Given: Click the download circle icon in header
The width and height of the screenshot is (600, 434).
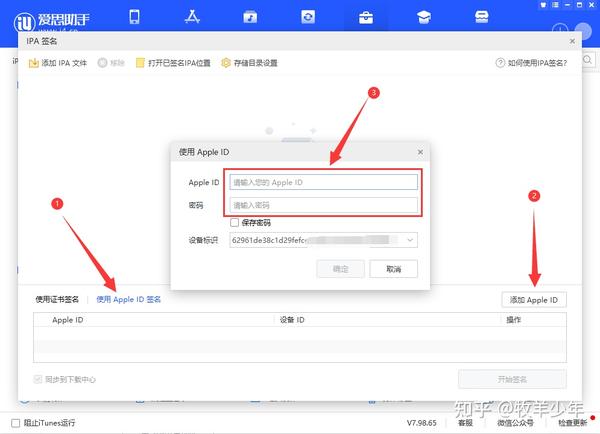Looking at the screenshot, I should pyautogui.click(x=560, y=29).
